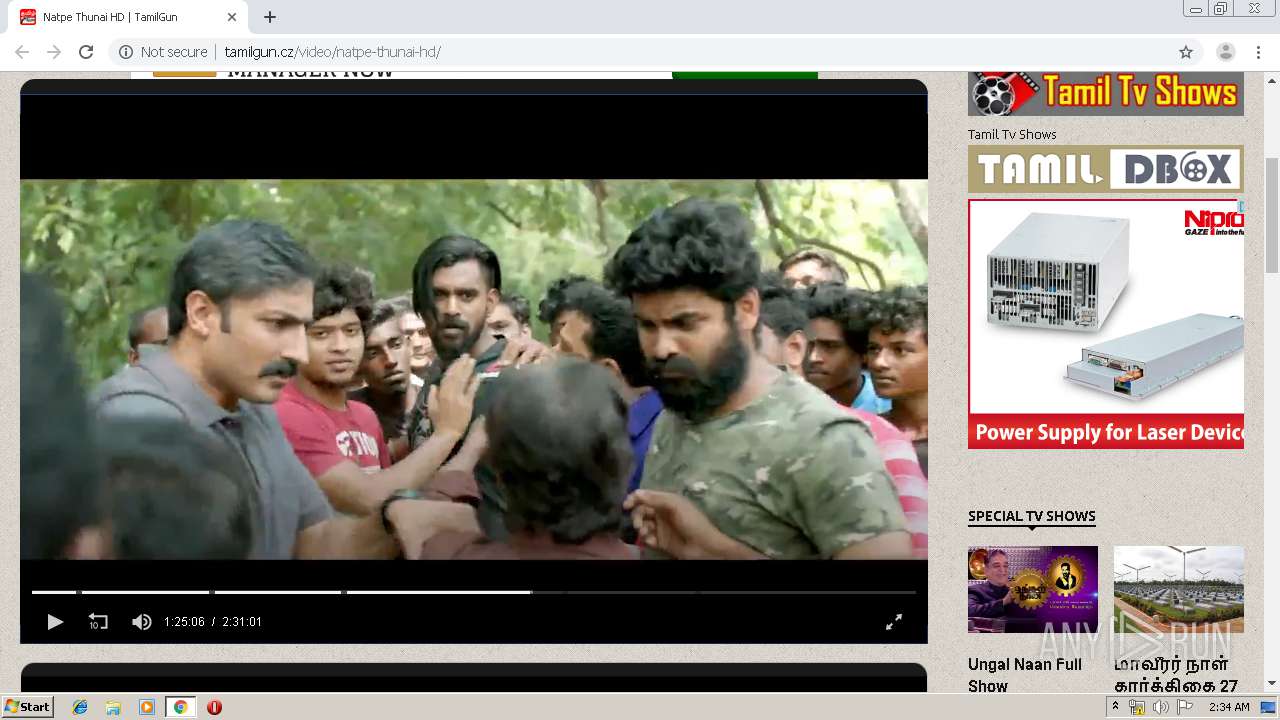The image size is (1280, 720).
Task: Open SPECIAL TV SHOWS heading
Action: tap(1032, 516)
